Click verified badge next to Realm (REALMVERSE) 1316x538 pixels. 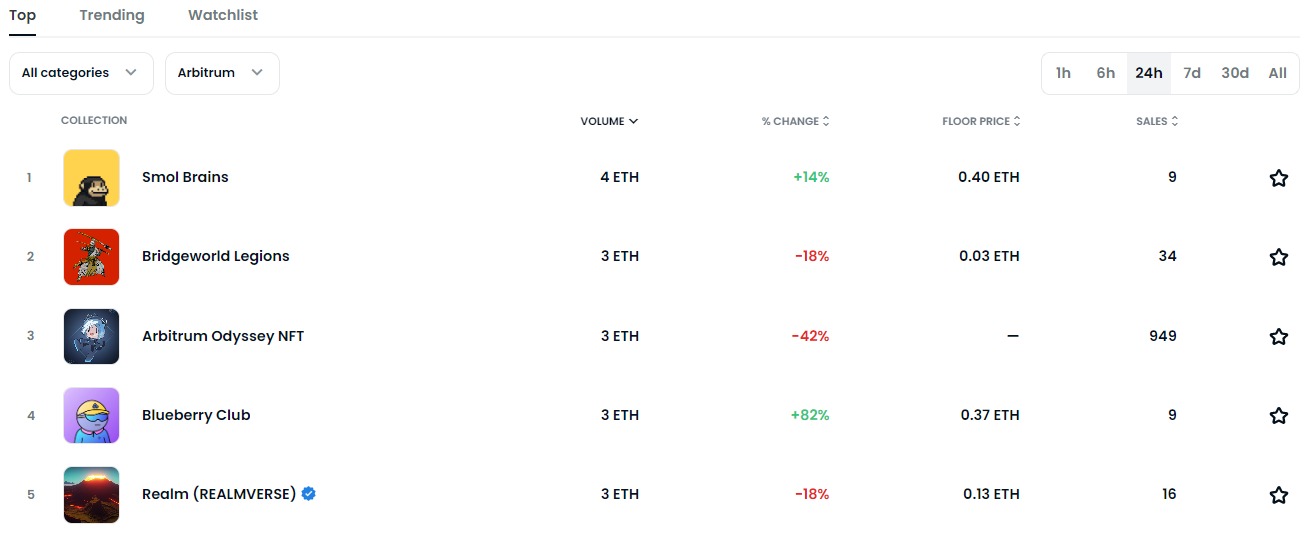pyautogui.click(x=309, y=494)
